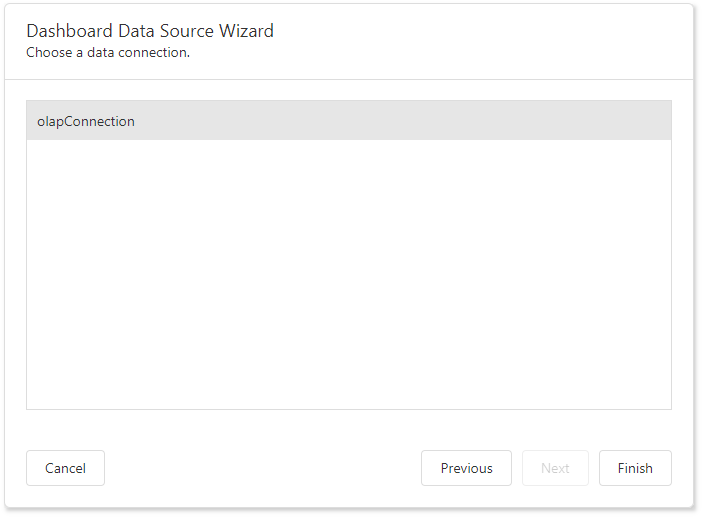Click the greyed-out Next in the footer
The height and width of the screenshot is (517, 702).
click(555, 468)
